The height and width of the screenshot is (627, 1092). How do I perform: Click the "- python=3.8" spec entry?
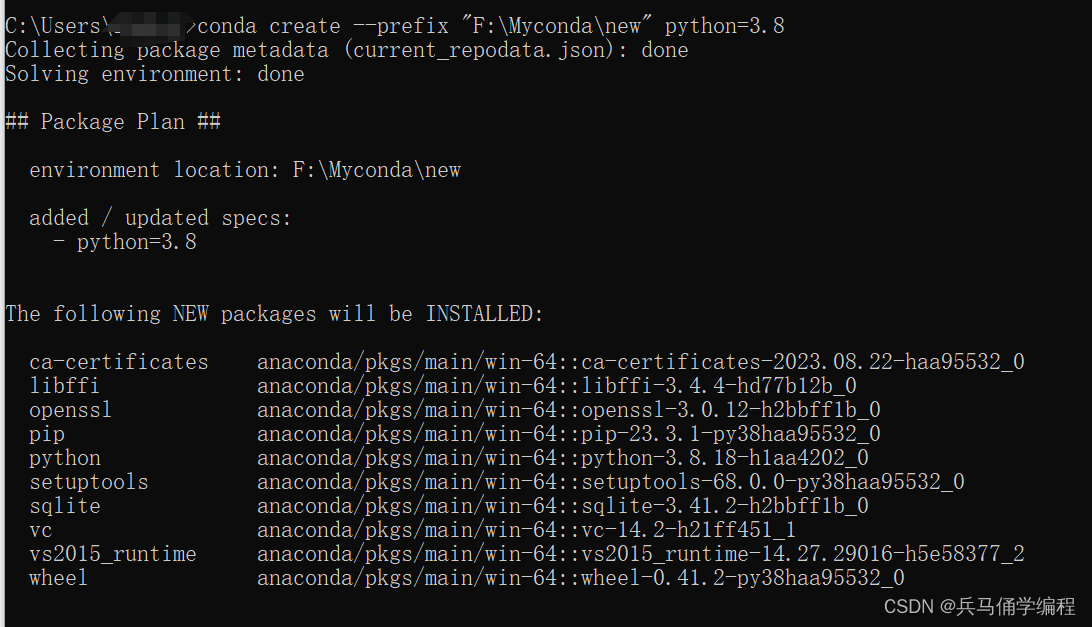[125, 242]
